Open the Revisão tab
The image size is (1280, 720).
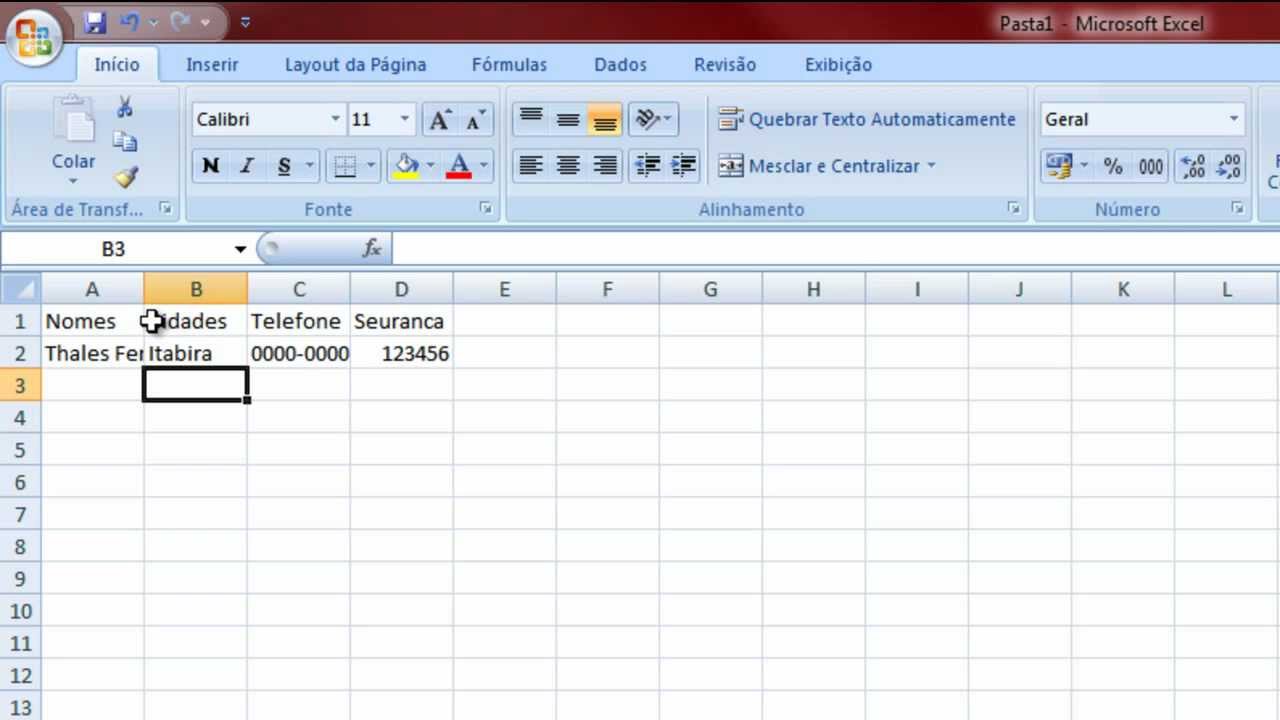pos(725,64)
